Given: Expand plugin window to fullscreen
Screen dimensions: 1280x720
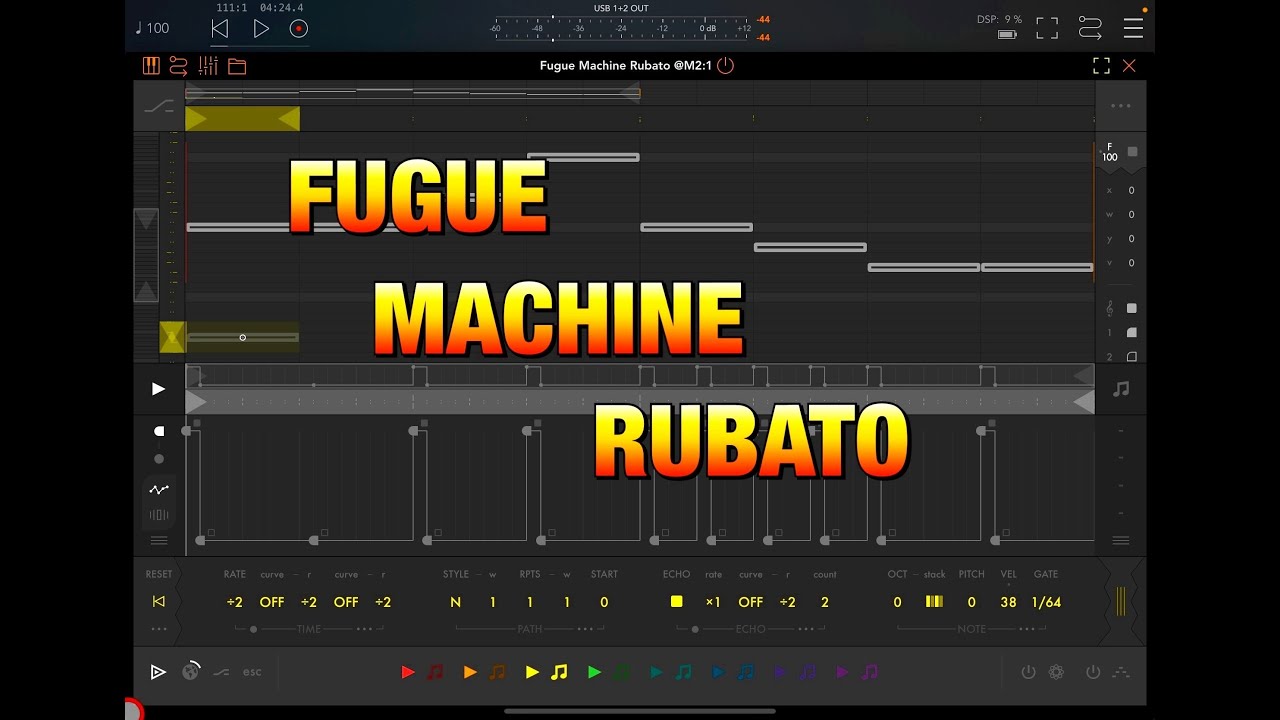Looking at the screenshot, I should pyautogui.click(x=1101, y=66).
